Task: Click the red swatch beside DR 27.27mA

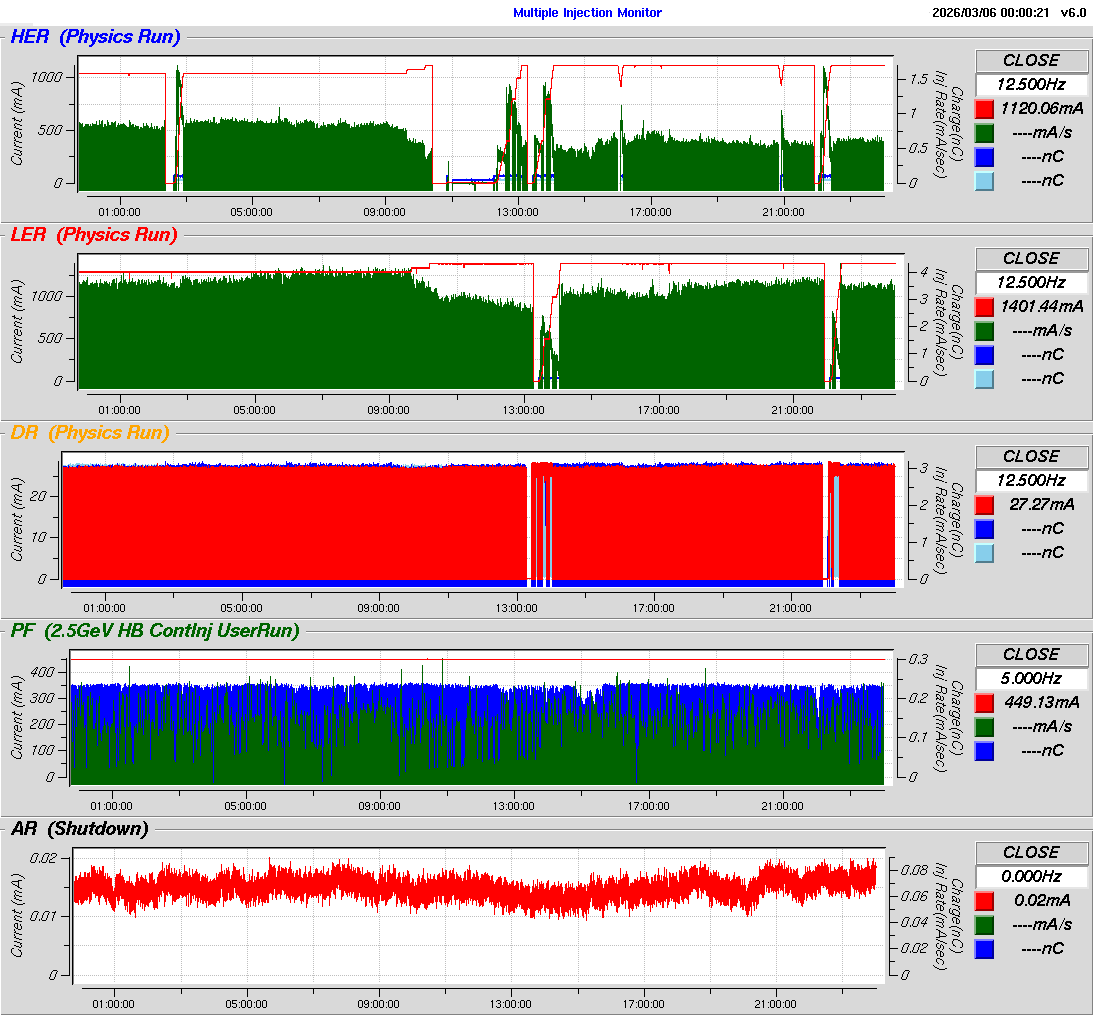Action: (x=984, y=504)
